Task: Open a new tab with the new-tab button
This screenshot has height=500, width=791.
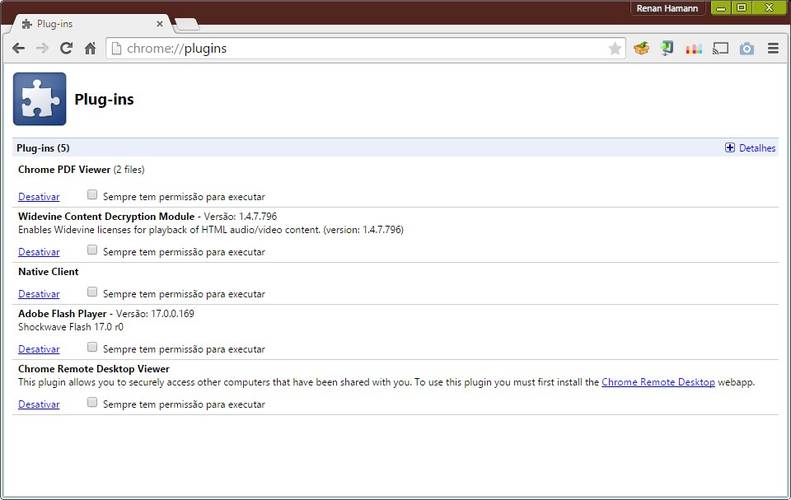Action: click(x=187, y=24)
